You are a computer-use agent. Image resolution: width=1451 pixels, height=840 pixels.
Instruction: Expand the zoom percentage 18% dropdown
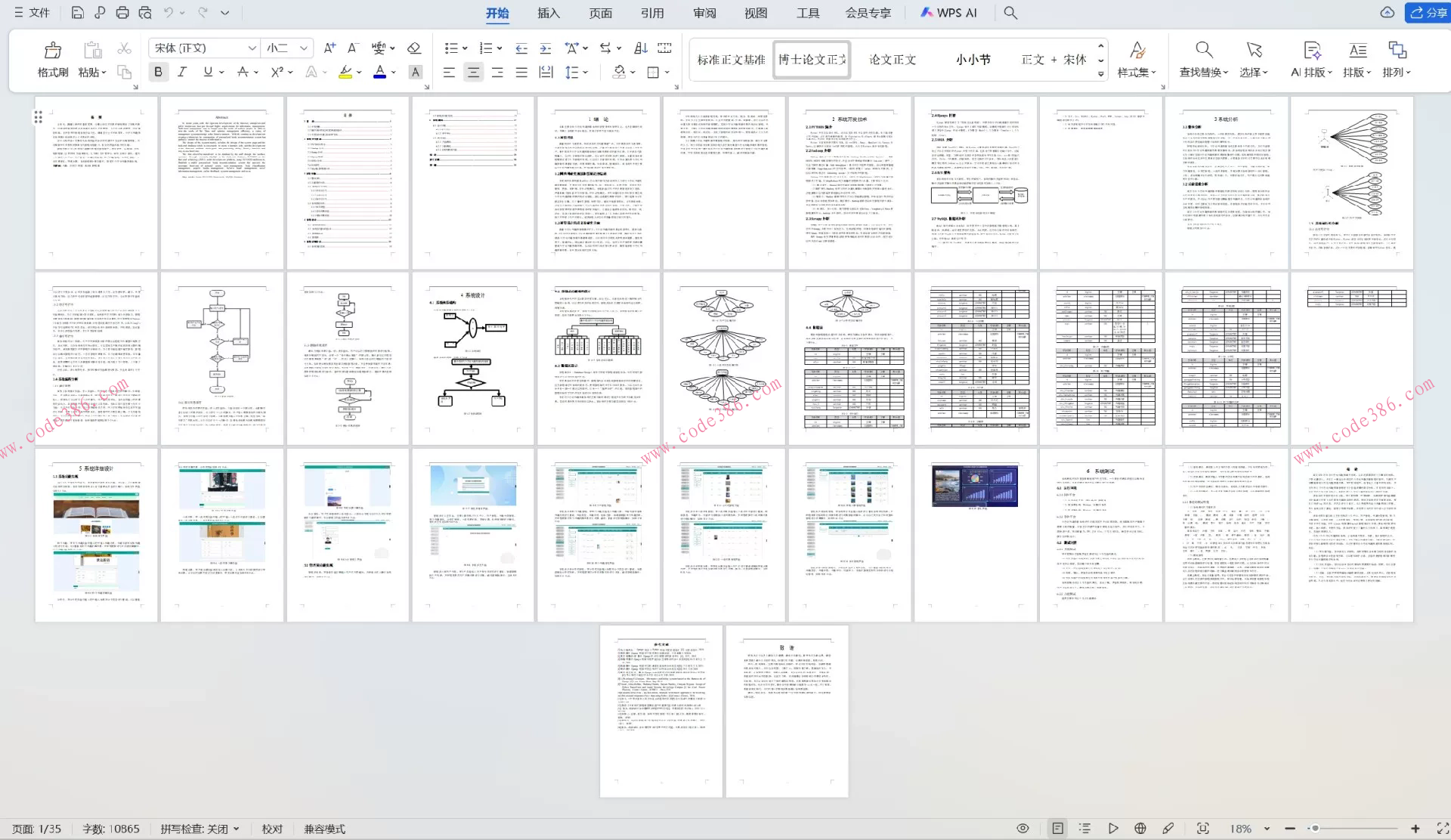point(1267,829)
